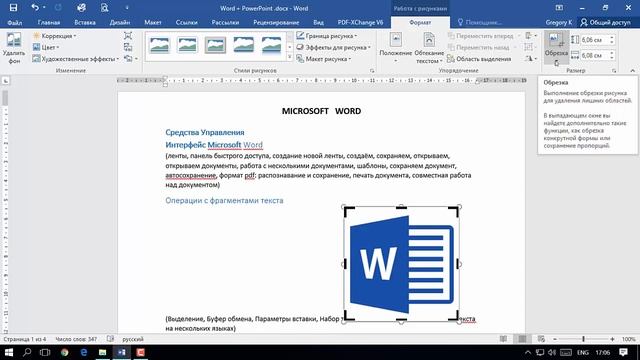The width and height of the screenshot is (640, 360).
Task: Click the tab stop selector icon
Action: click(x=6, y=81)
